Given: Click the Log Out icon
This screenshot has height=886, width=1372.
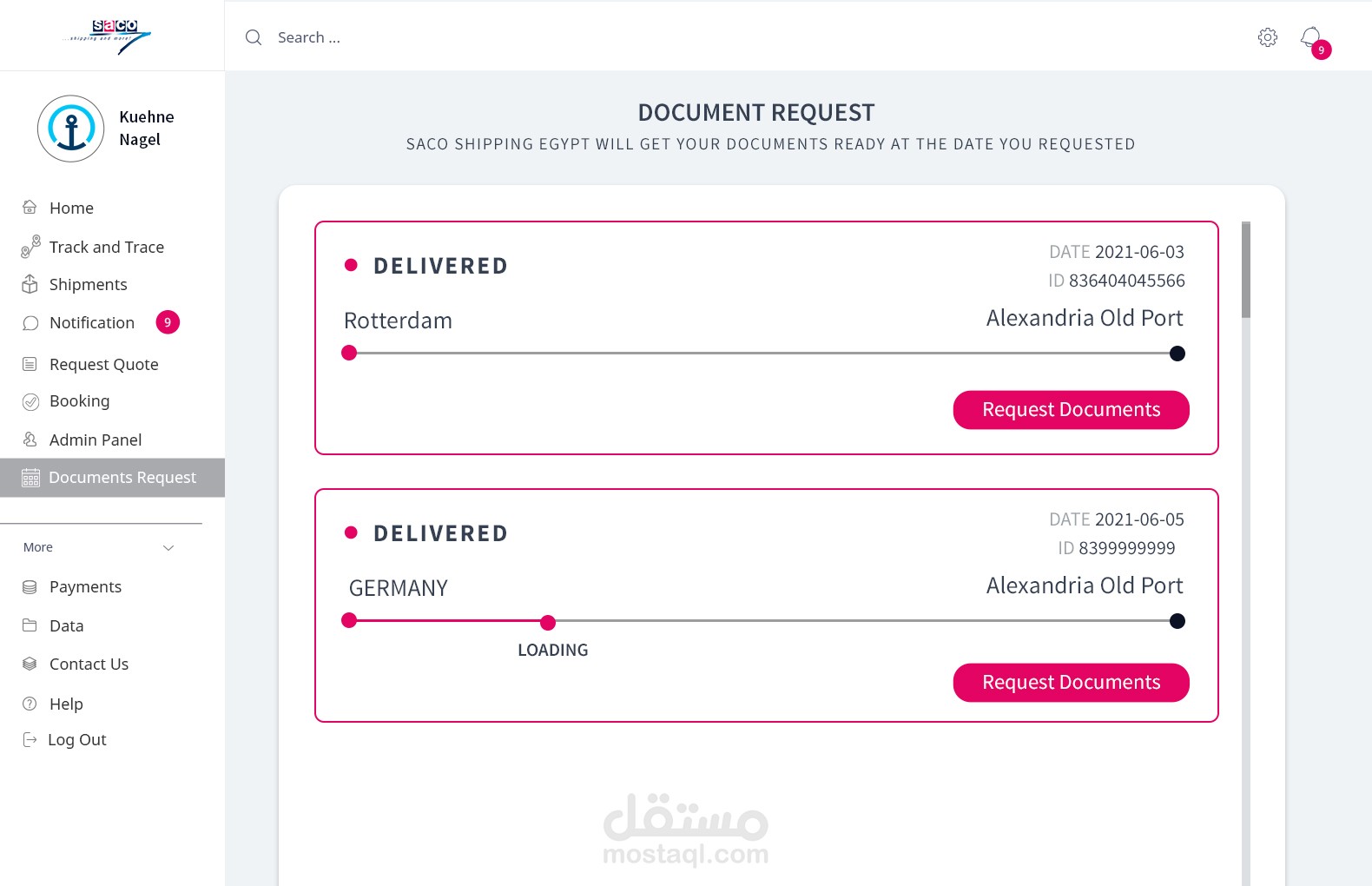Looking at the screenshot, I should [30, 740].
